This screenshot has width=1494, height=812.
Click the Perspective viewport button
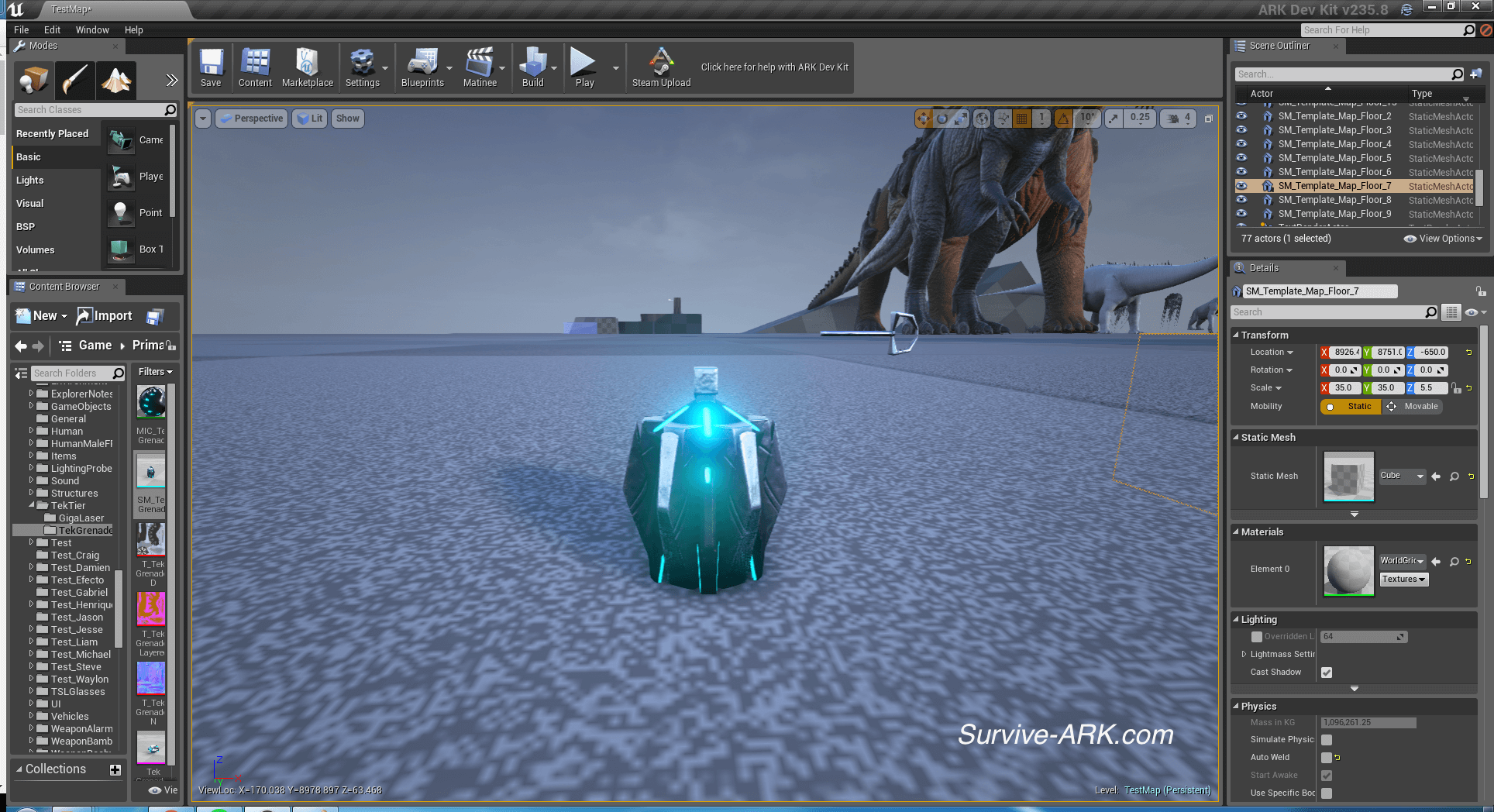pyautogui.click(x=252, y=119)
